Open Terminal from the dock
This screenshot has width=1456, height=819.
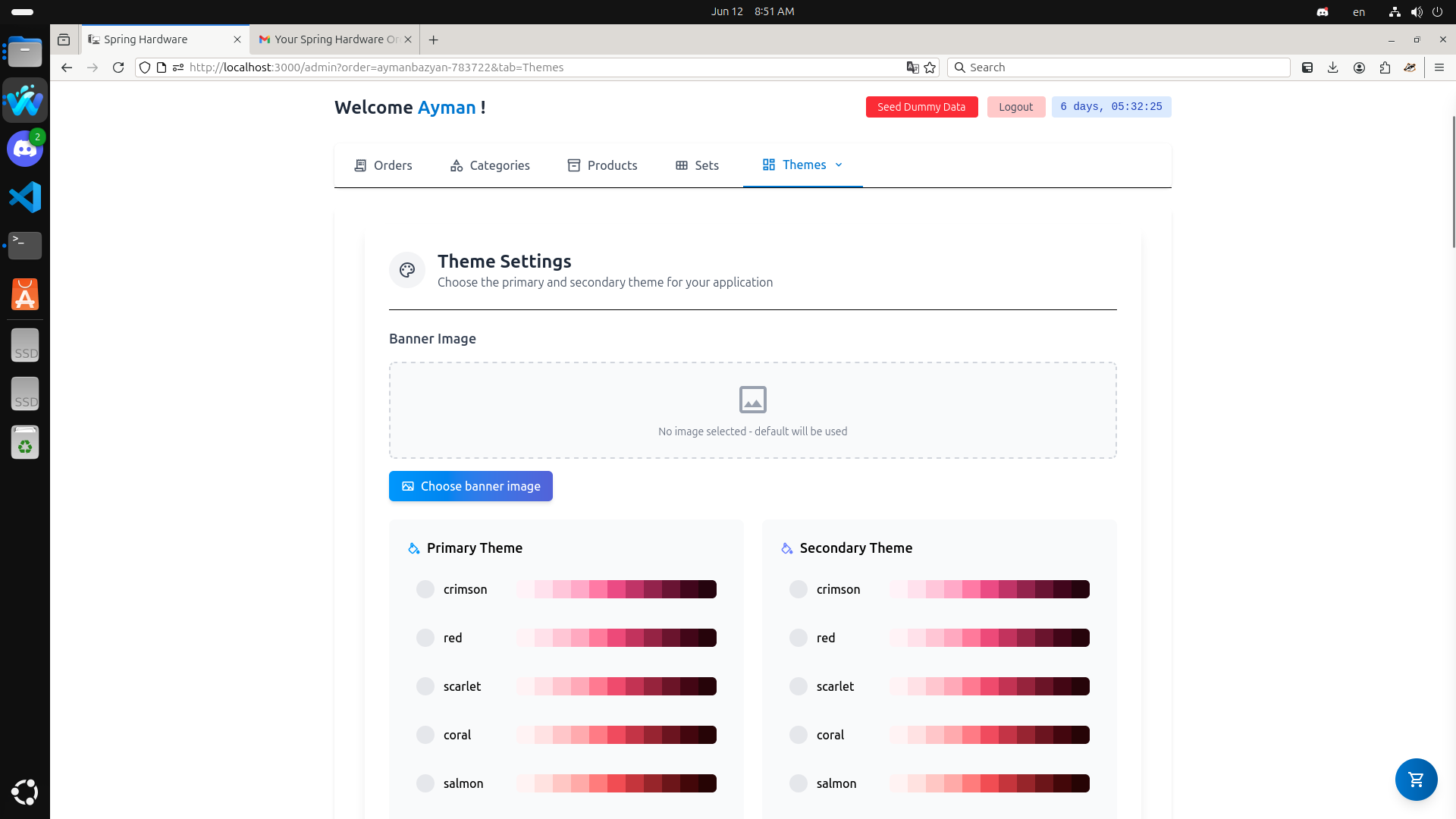coord(25,246)
